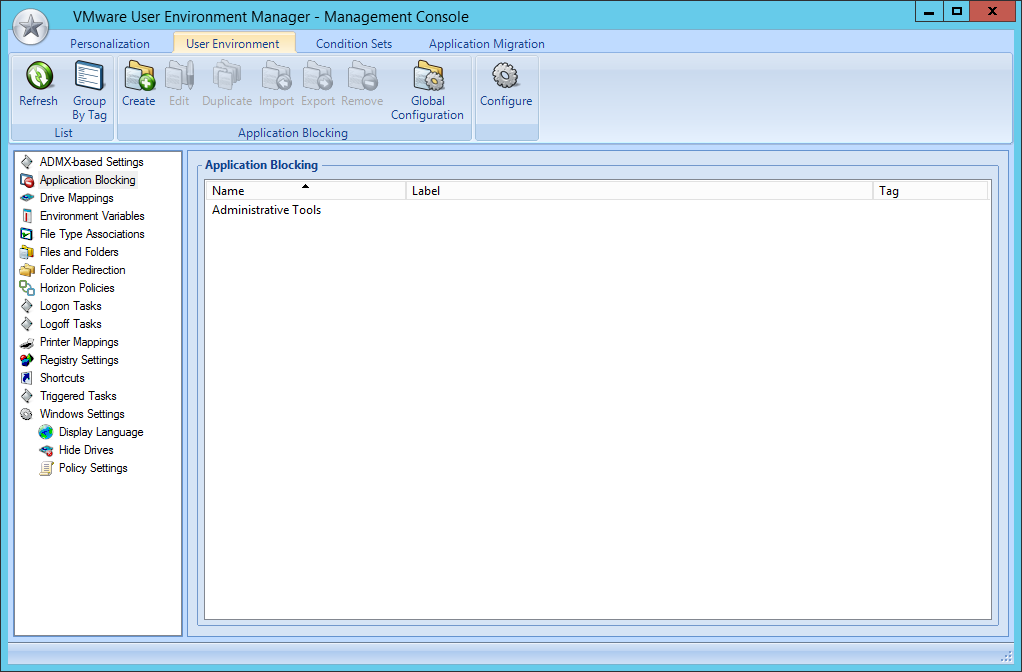This screenshot has width=1022, height=672.
Task: Open the Global Configuration icon
Action: click(x=428, y=76)
